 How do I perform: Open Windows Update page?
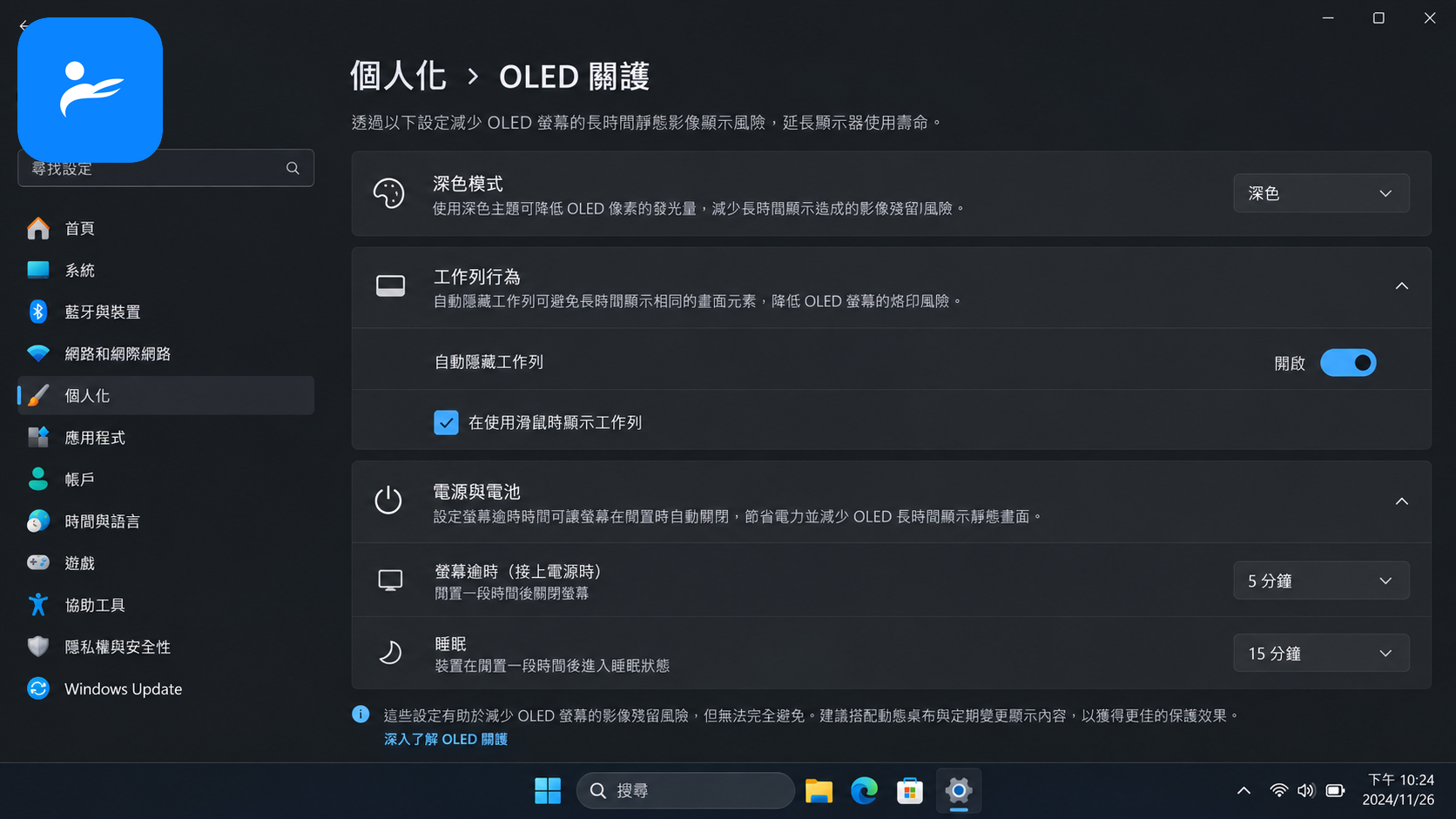[165, 688]
